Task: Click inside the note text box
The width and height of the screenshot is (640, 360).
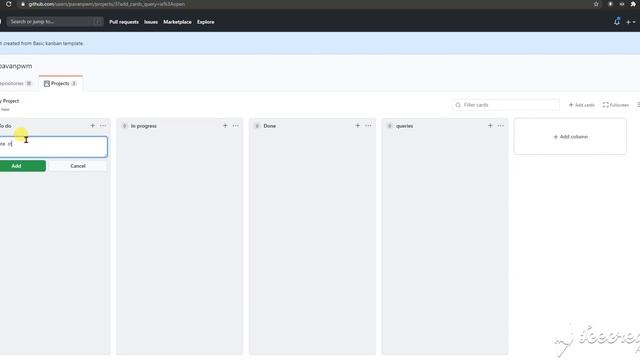Action: pos(53,147)
